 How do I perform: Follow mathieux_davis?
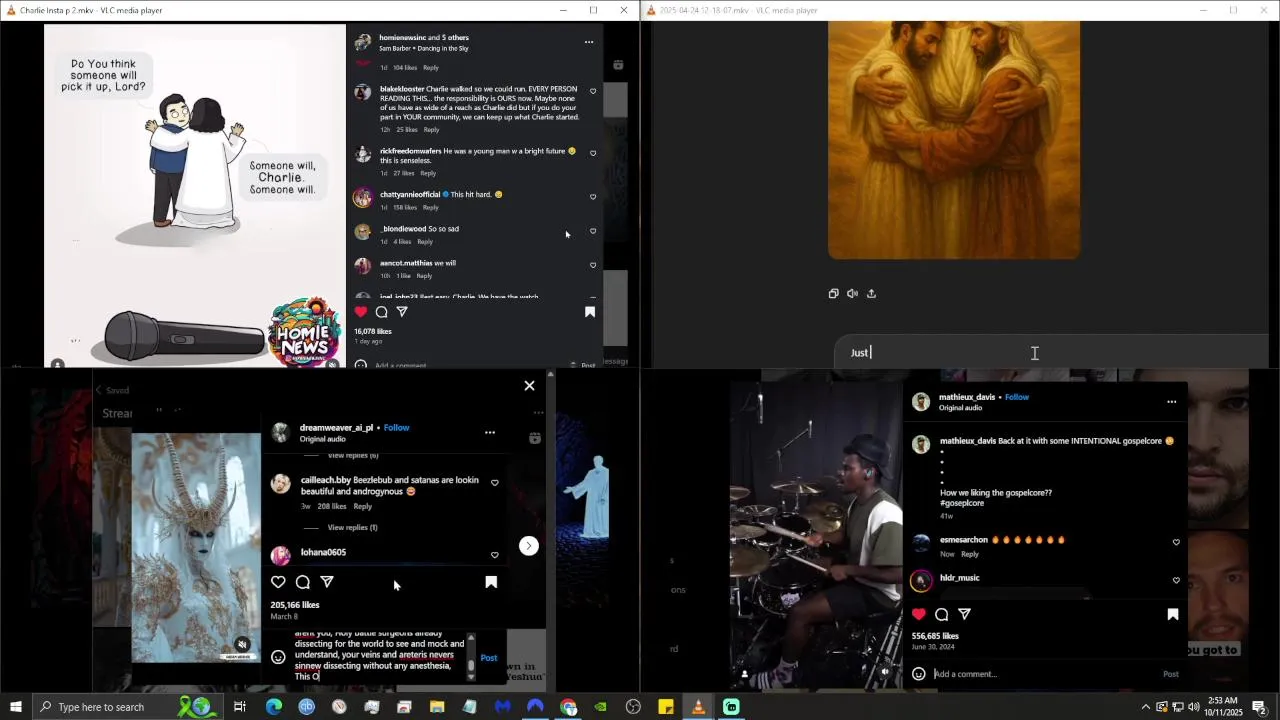(1017, 397)
